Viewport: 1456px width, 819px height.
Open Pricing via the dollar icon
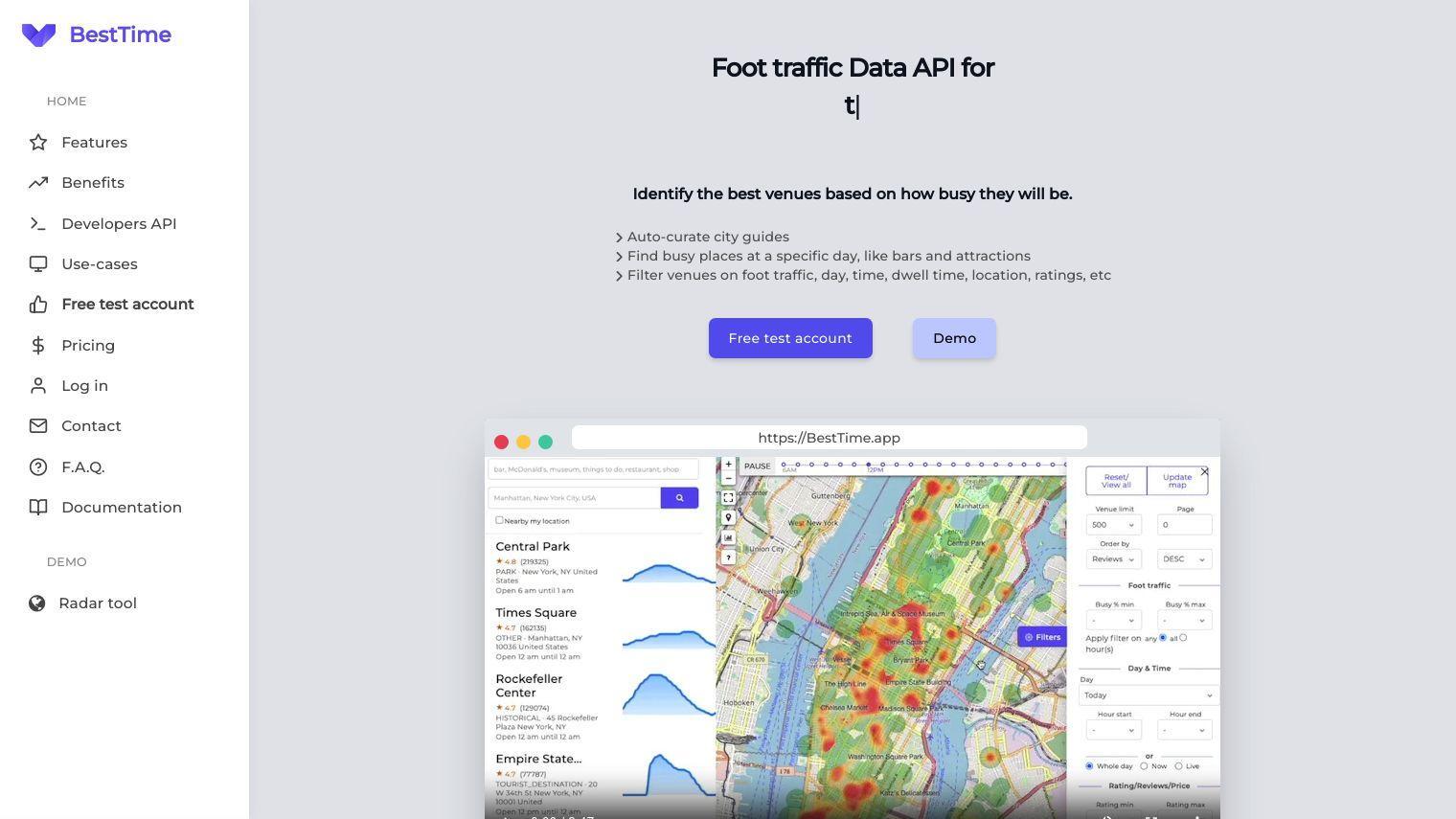tap(38, 345)
